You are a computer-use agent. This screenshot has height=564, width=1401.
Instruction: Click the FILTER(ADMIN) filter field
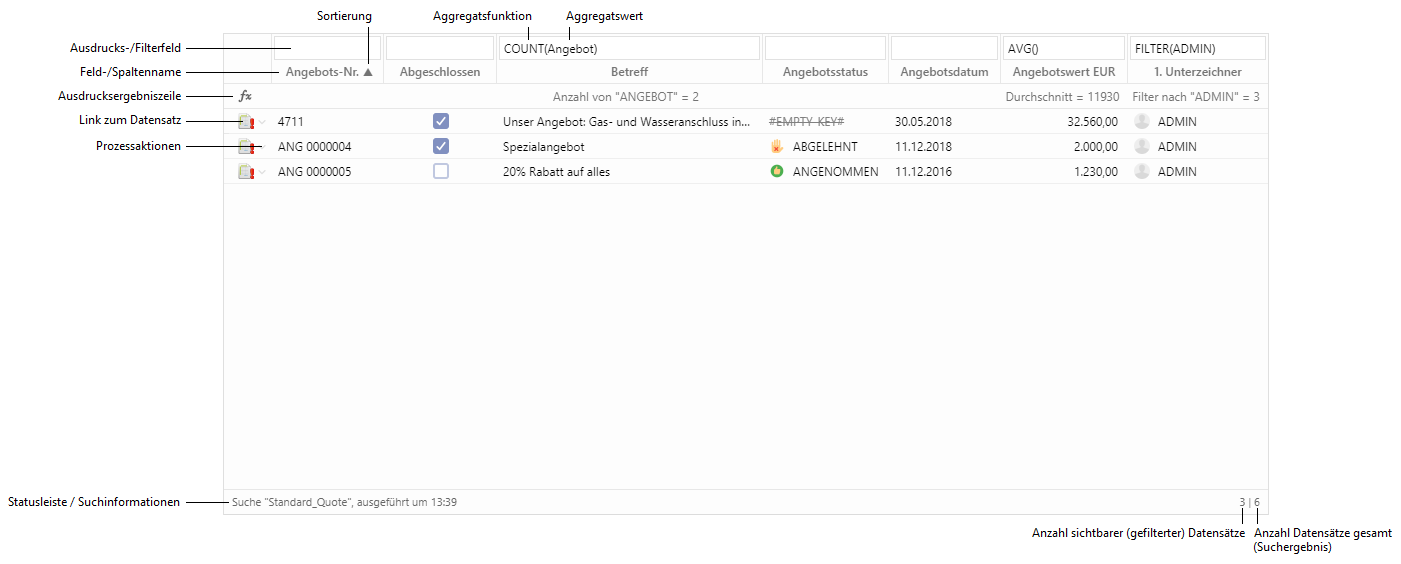[1196, 48]
